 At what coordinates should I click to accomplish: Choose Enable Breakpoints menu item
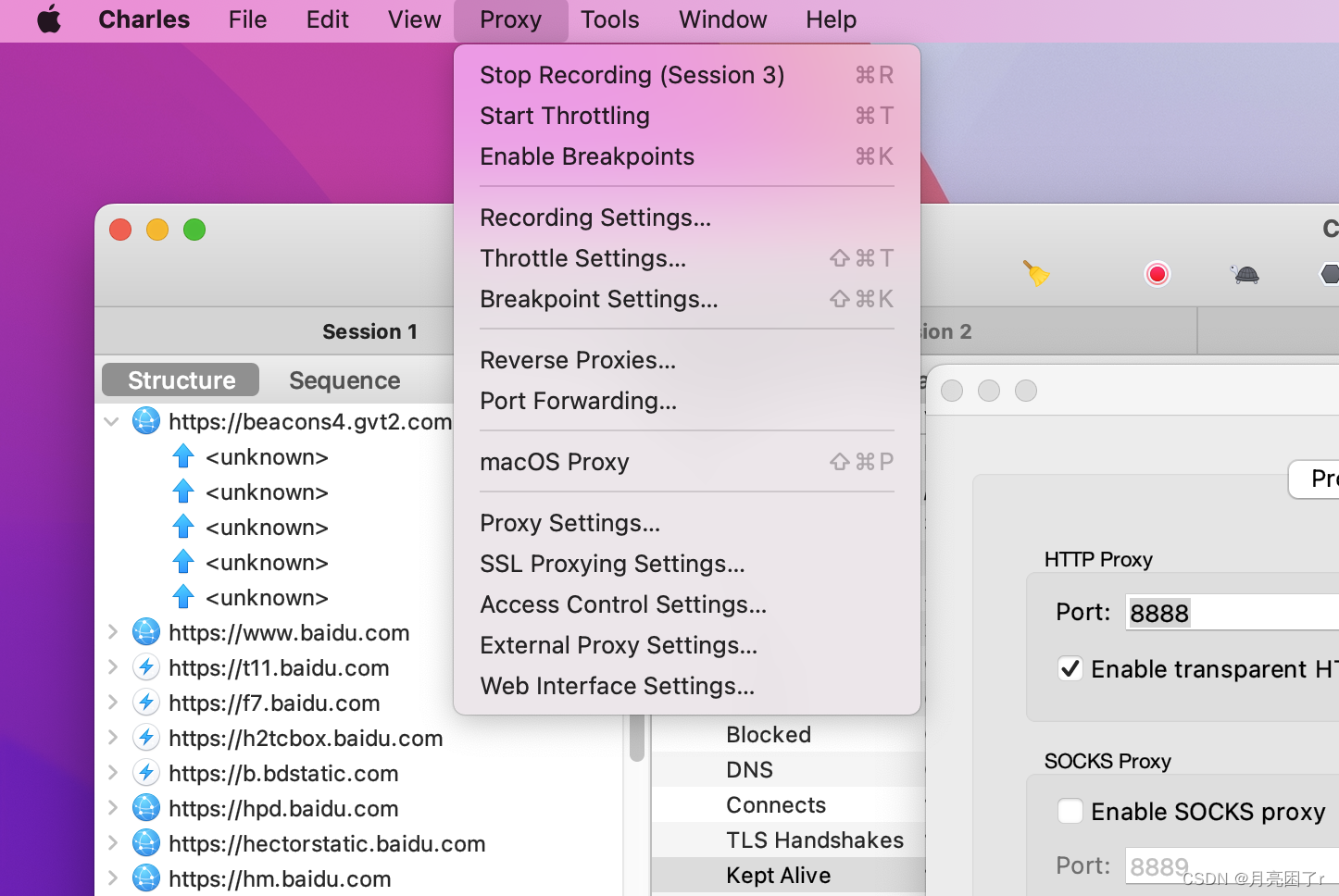click(x=687, y=156)
